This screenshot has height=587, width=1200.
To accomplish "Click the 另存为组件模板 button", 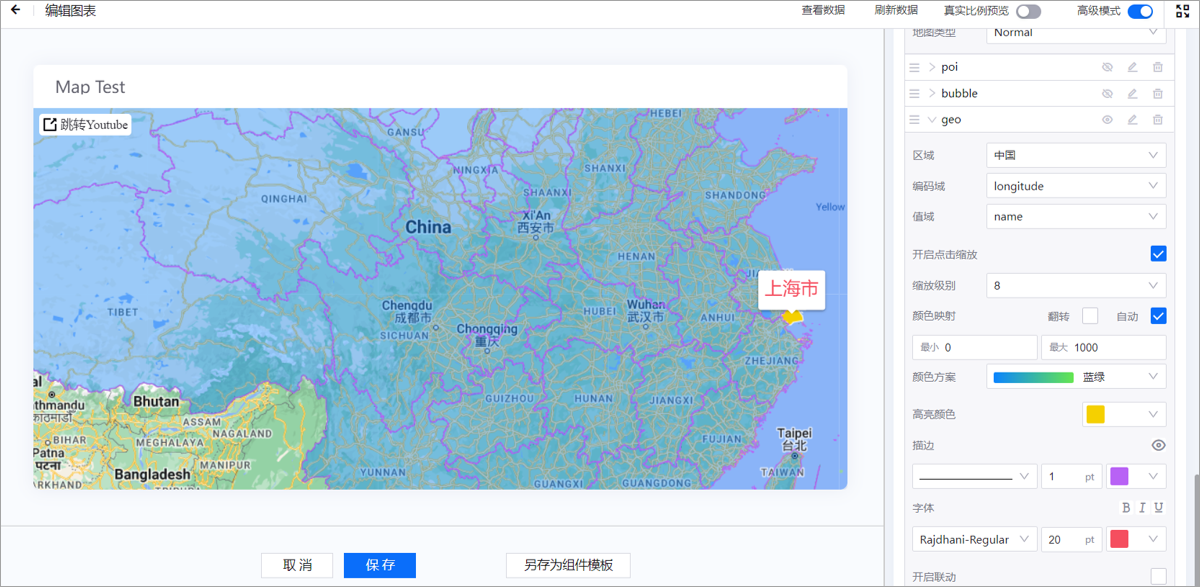I will (x=568, y=565).
